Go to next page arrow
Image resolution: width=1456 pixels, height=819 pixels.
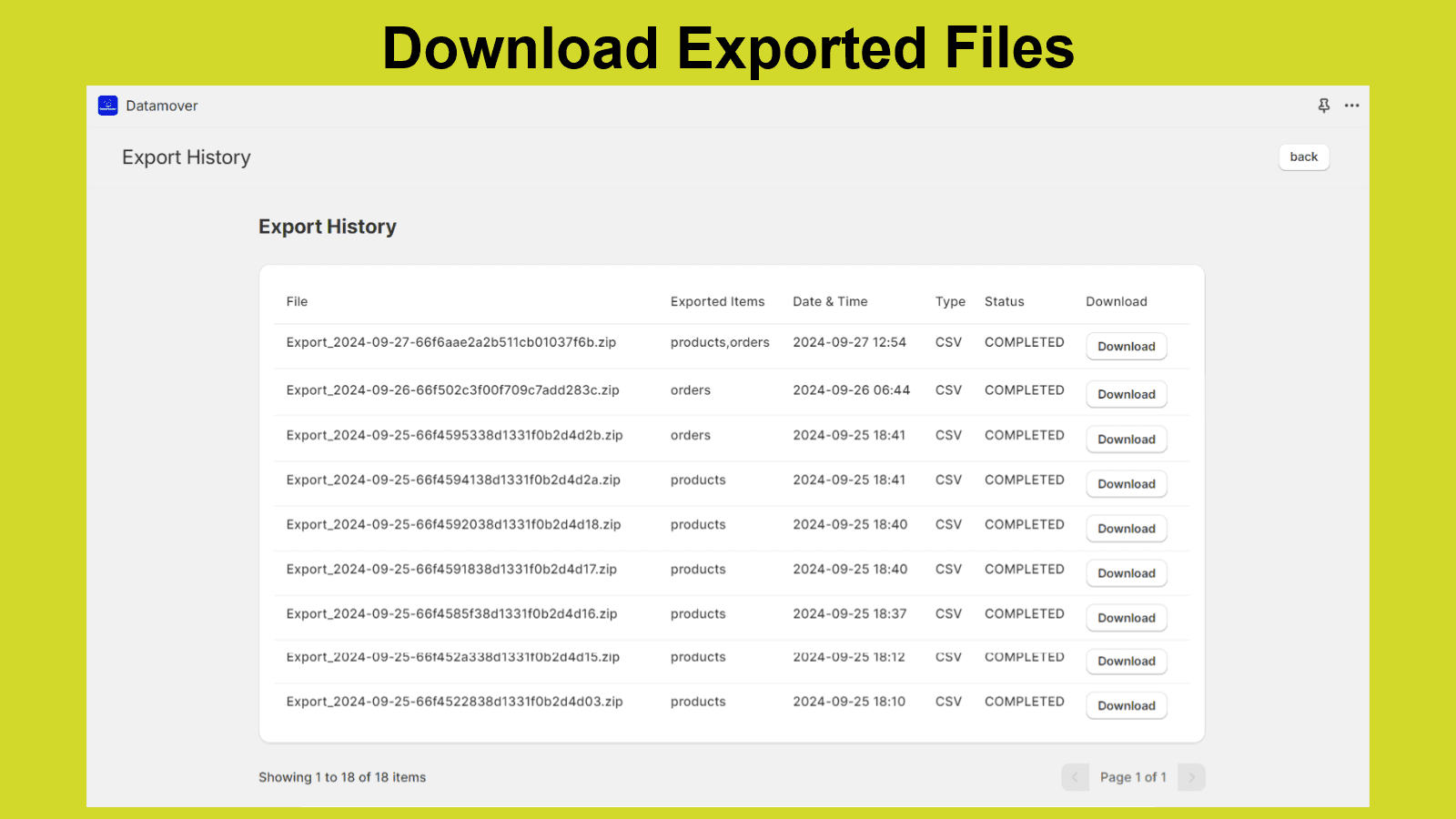[x=1191, y=777]
